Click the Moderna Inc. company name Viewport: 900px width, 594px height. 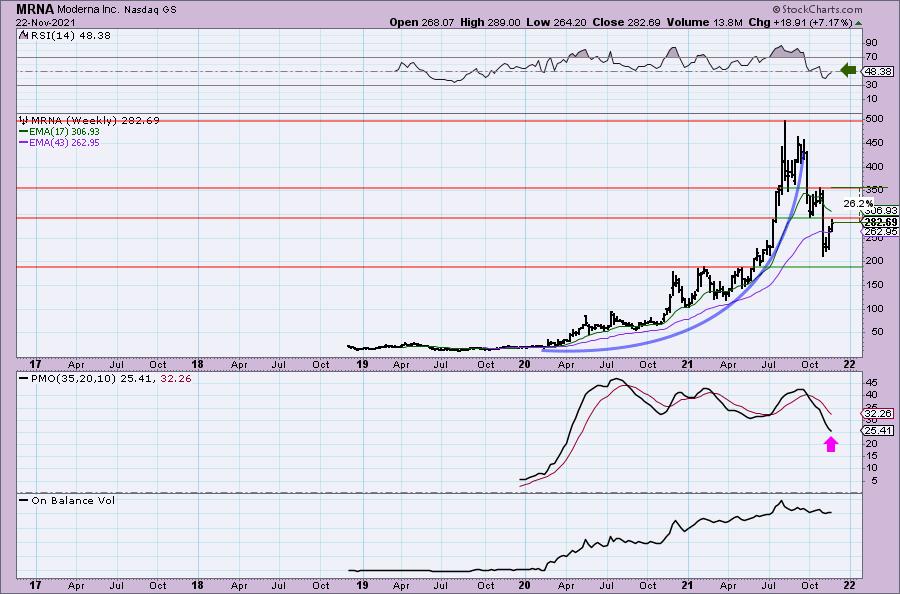click(90, 10)
